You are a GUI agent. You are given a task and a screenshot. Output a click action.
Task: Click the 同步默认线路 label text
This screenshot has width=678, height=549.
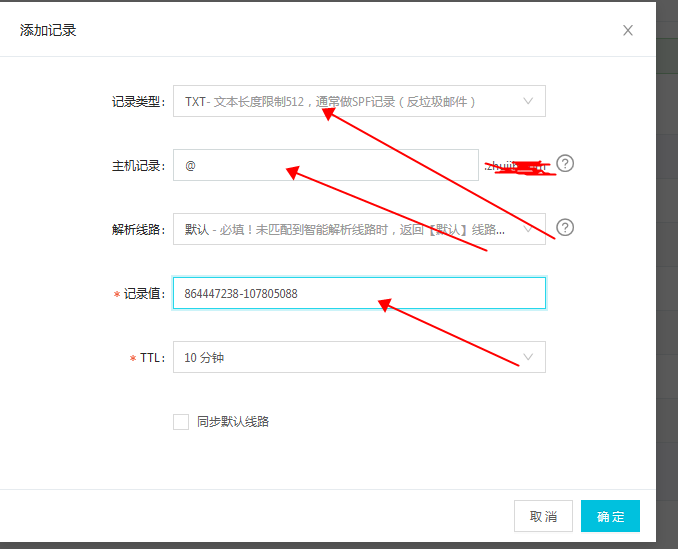[233, 422]
